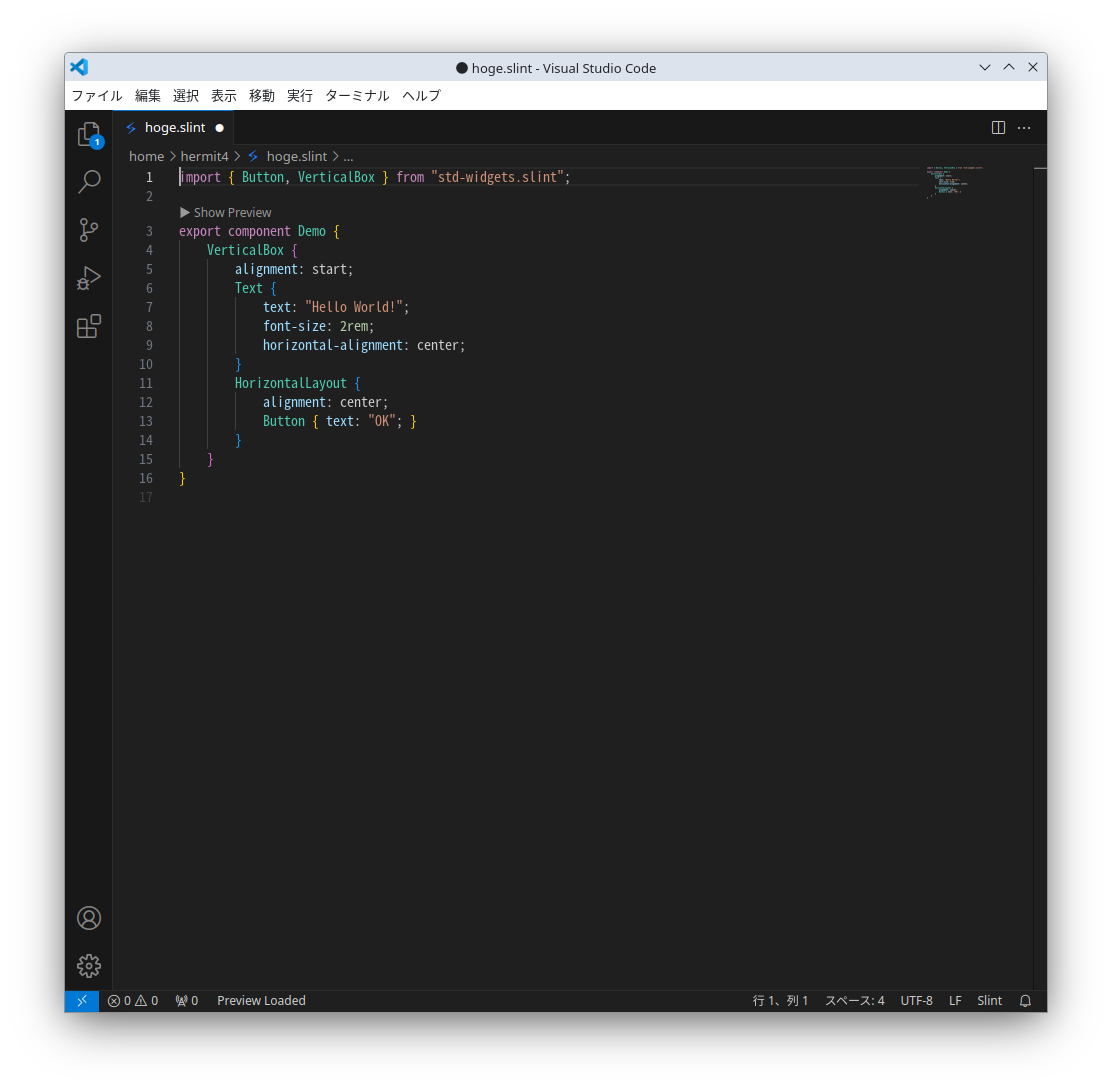
Task: Click Show Preview above the component
Action: (x=232, y=212)
